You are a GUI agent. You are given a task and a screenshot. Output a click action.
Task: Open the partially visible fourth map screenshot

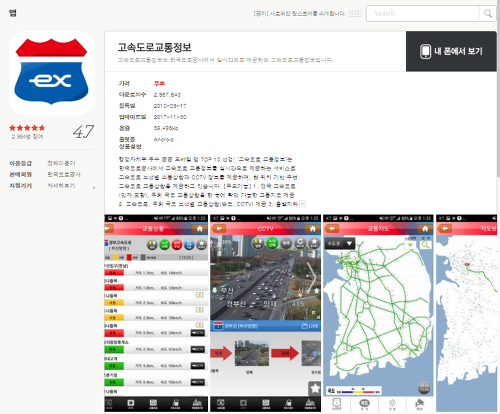[466, 313]
